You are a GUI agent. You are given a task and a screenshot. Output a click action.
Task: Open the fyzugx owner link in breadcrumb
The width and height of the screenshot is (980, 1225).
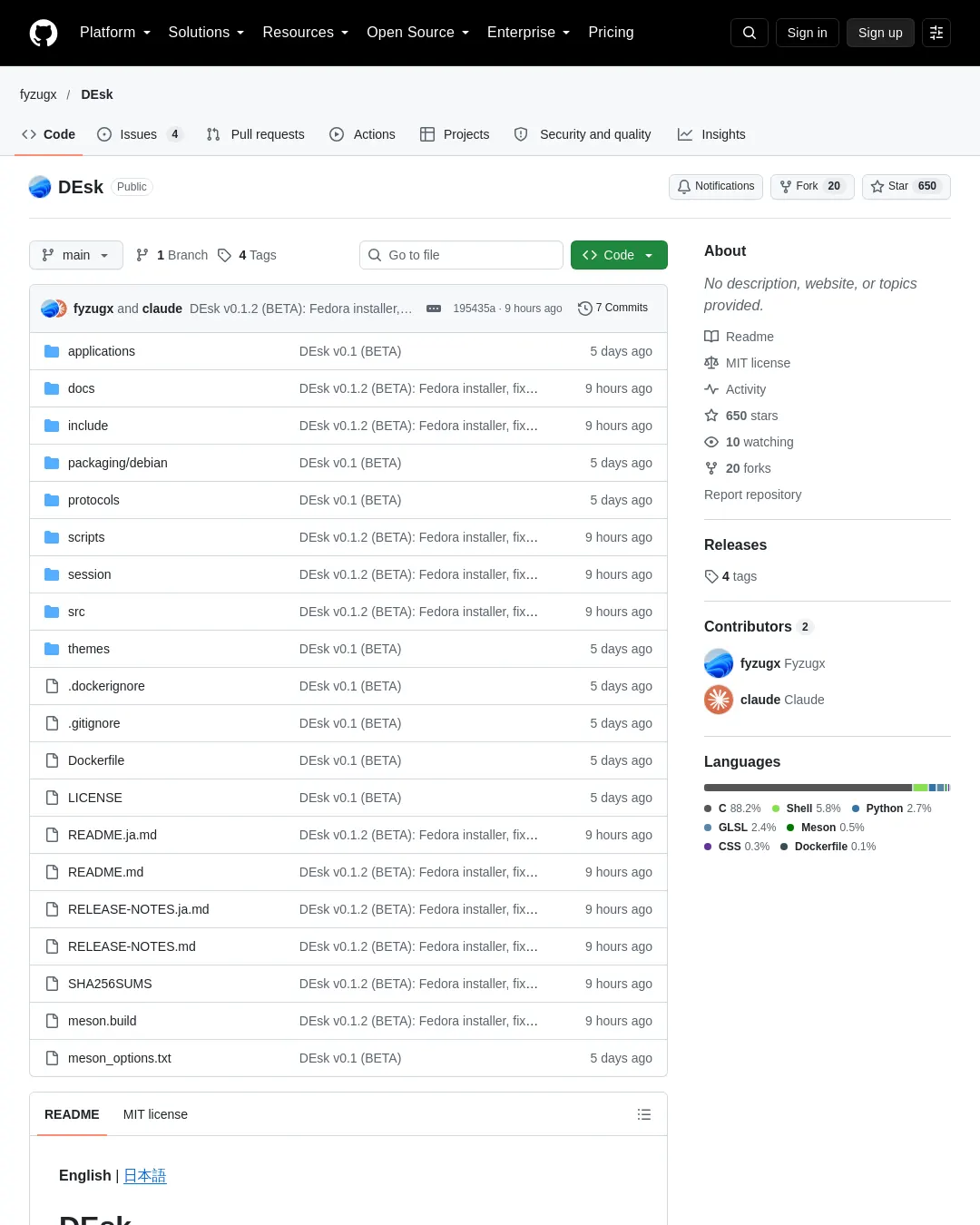[x=38, y=94]
